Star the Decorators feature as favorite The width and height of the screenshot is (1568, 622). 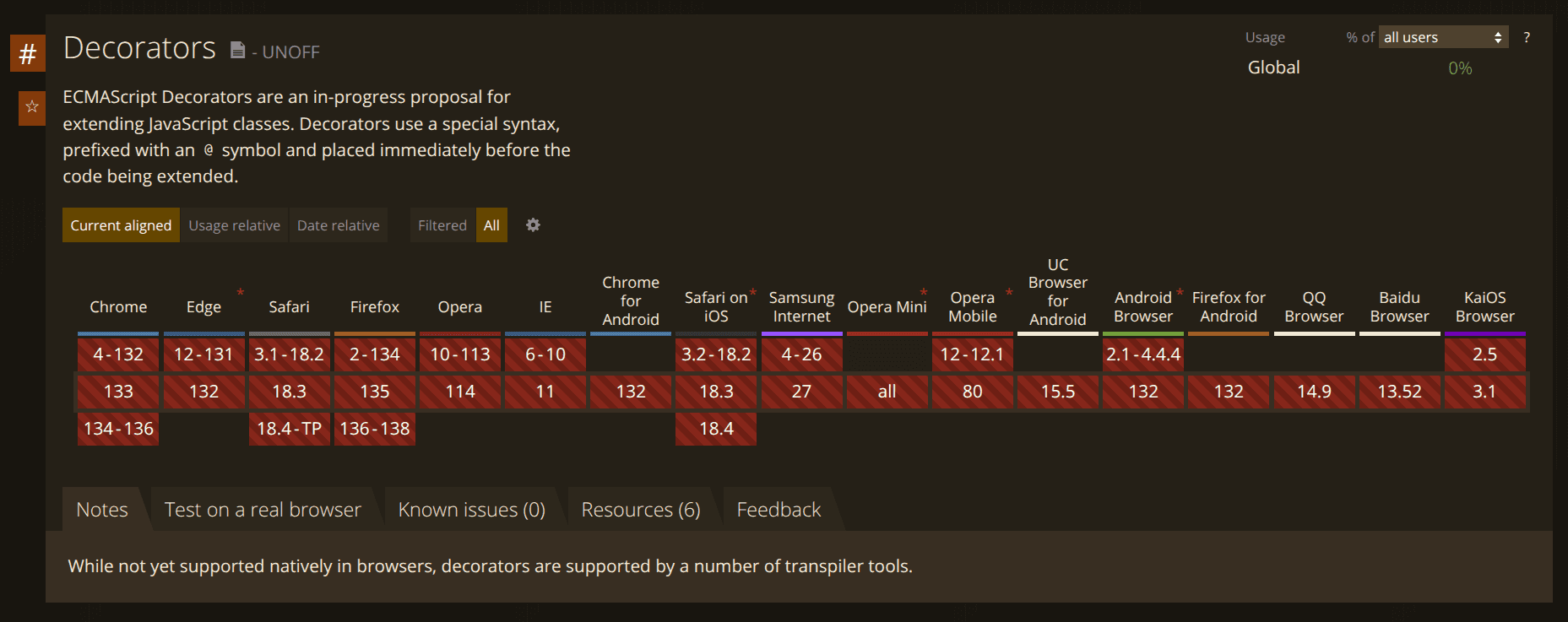(32, 107)
